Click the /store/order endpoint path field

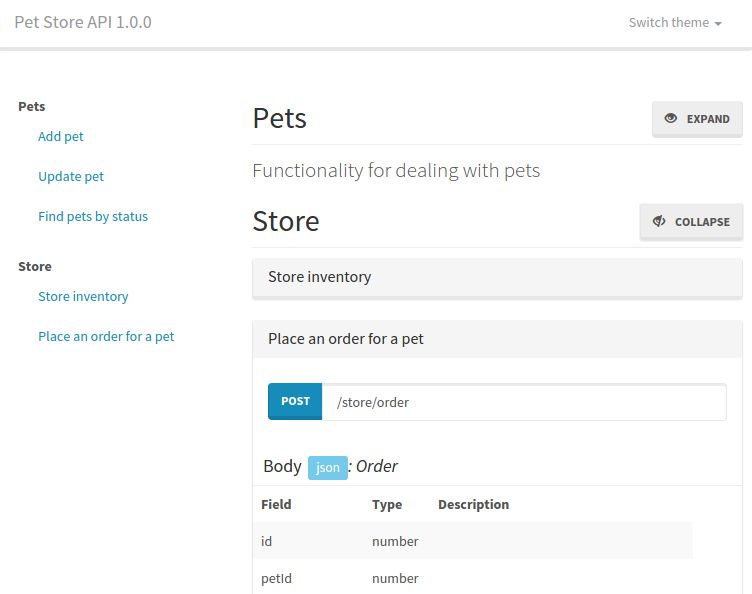524,402
